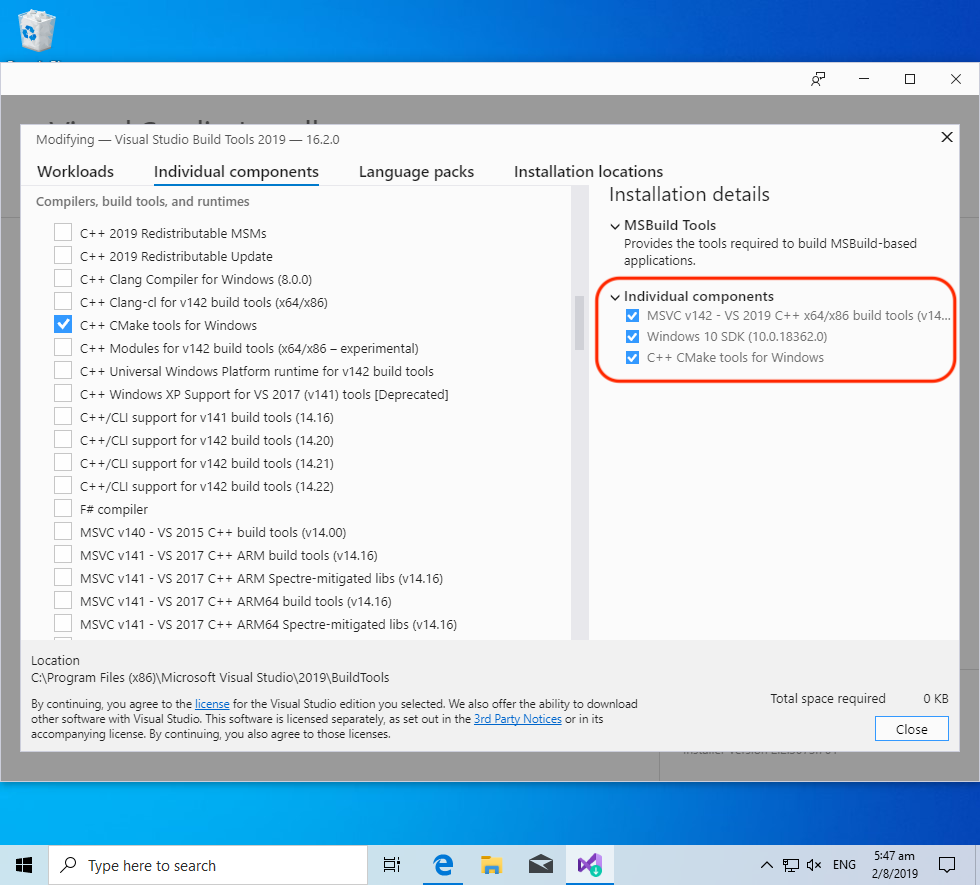Viewport: 980px width, 885px height.
Task: Collapse Individual components in Installation details
Action: pyautogui.click(x=615, y=297)
